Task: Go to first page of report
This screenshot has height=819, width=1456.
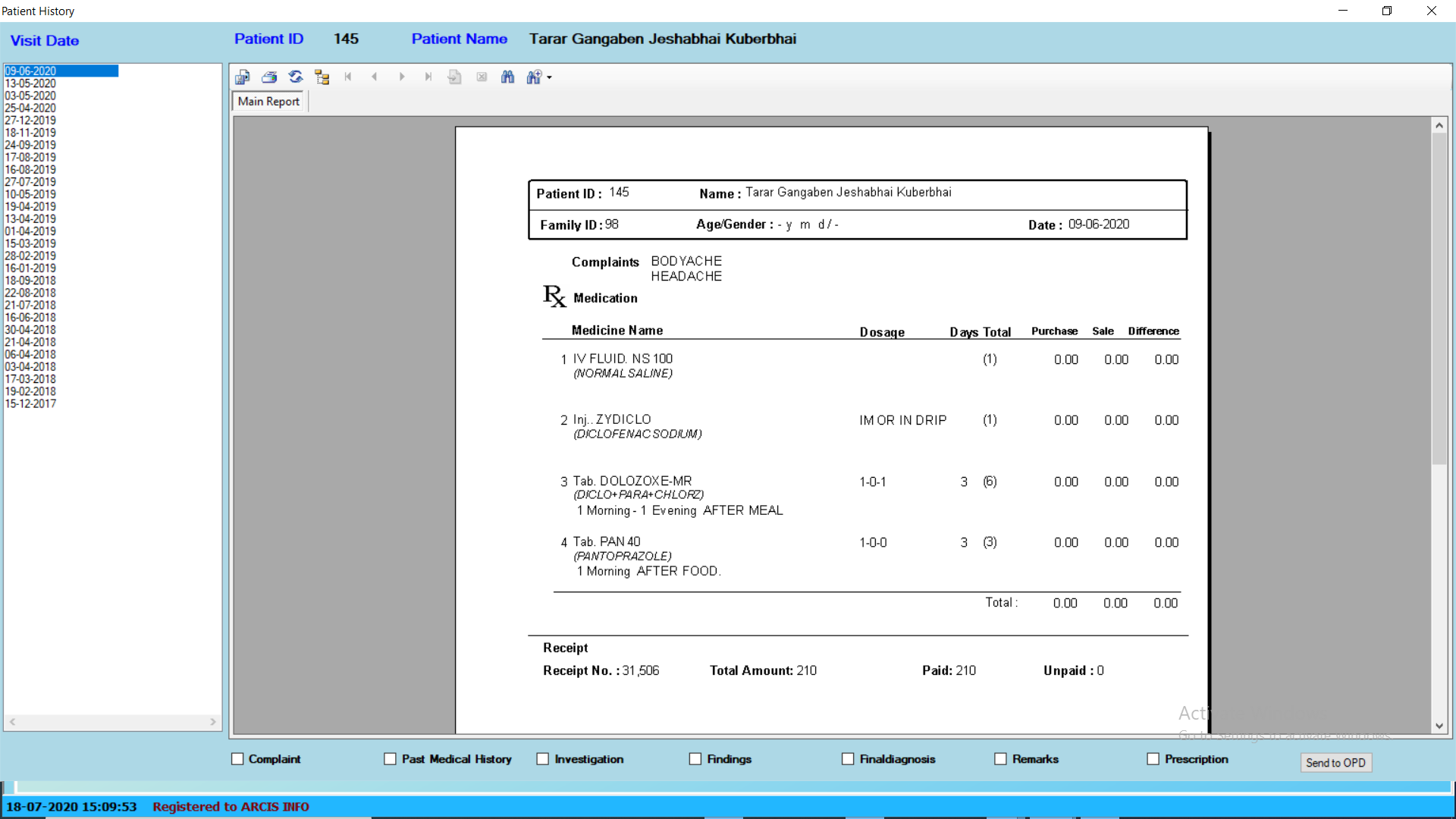Action: [348, 77]
